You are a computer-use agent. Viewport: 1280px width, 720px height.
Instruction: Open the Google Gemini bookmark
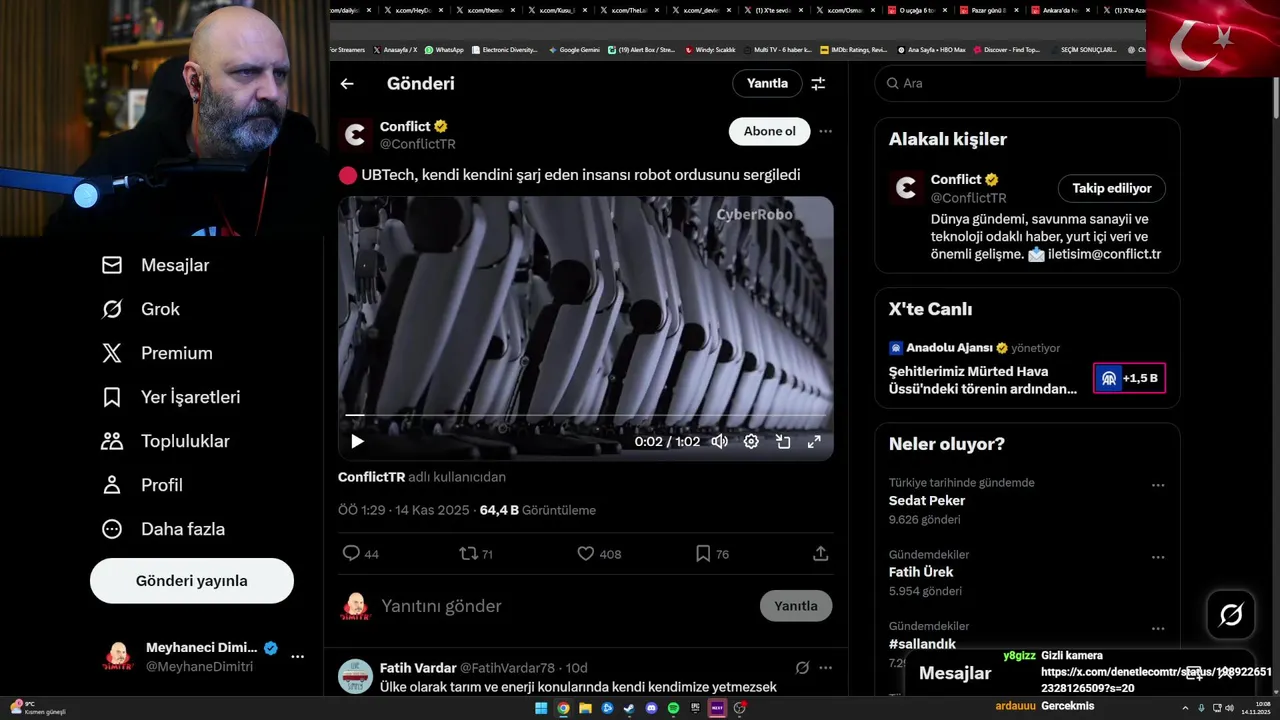575,49
